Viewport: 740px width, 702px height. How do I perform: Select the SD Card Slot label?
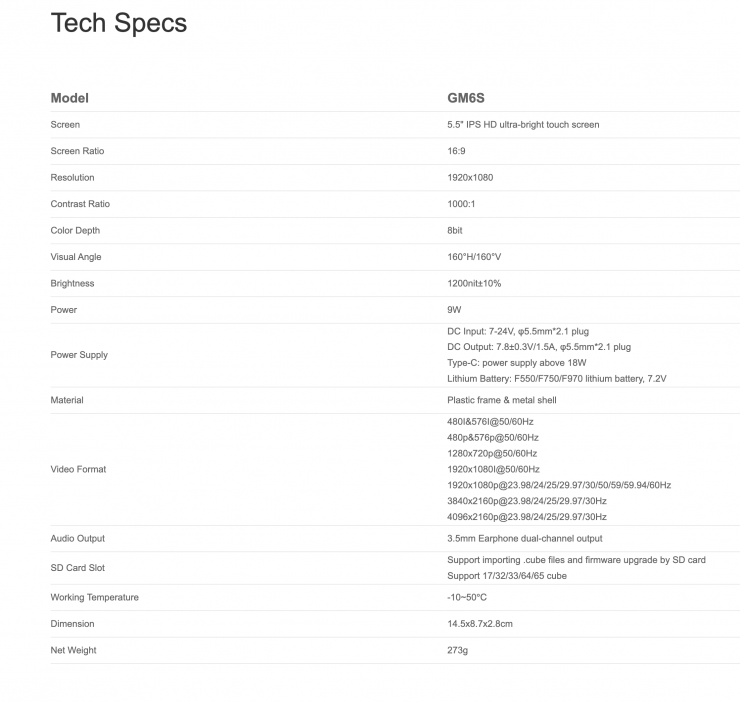(x=77, y=568)
